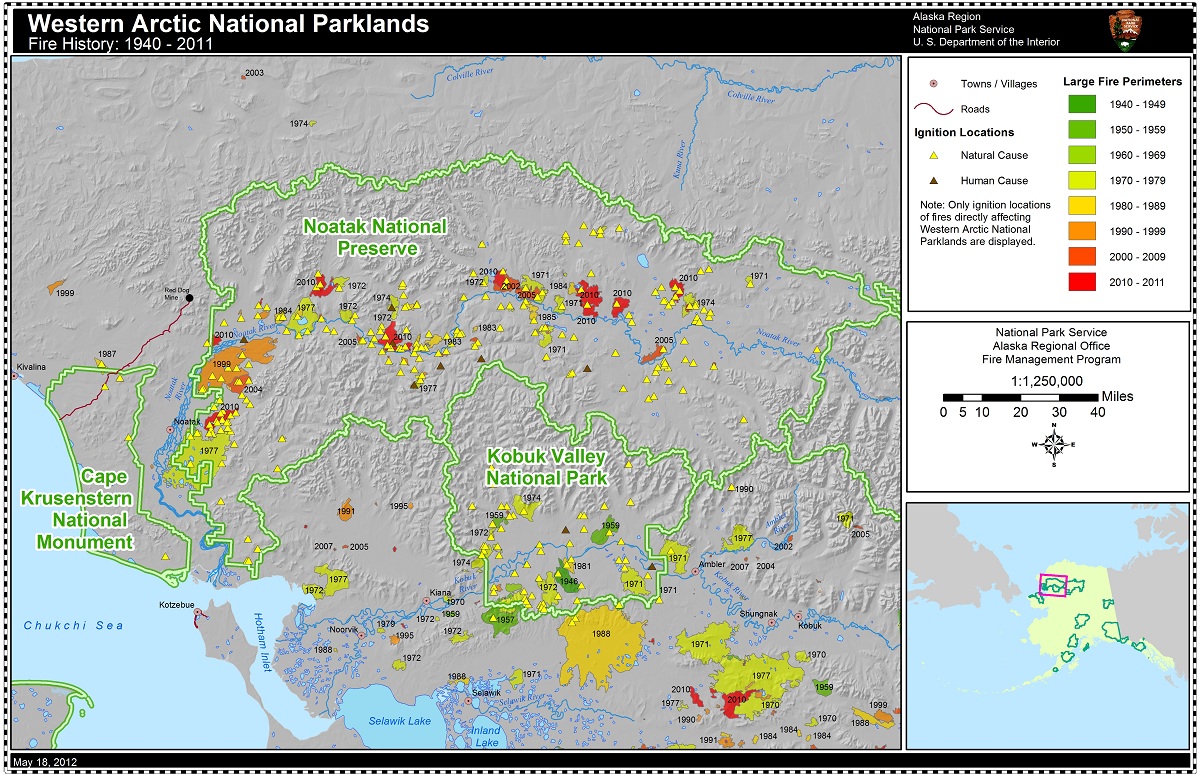Click the "Kobuk Valley National Park" map label
1200x776 pixels.
pos(547,467)
